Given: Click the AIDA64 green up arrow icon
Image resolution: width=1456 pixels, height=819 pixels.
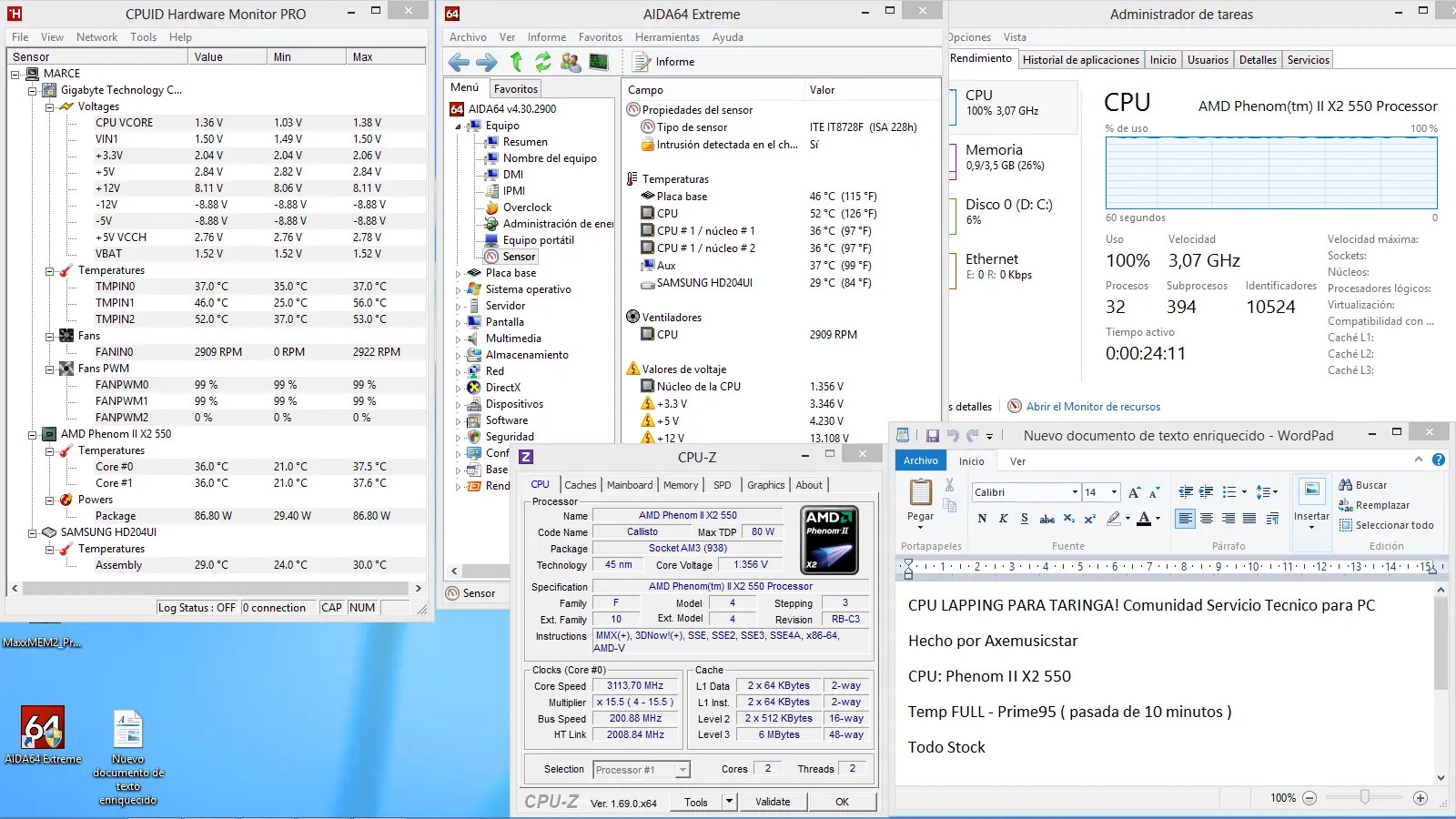Looking at the screenshot, I should click(x=516, y=62).
